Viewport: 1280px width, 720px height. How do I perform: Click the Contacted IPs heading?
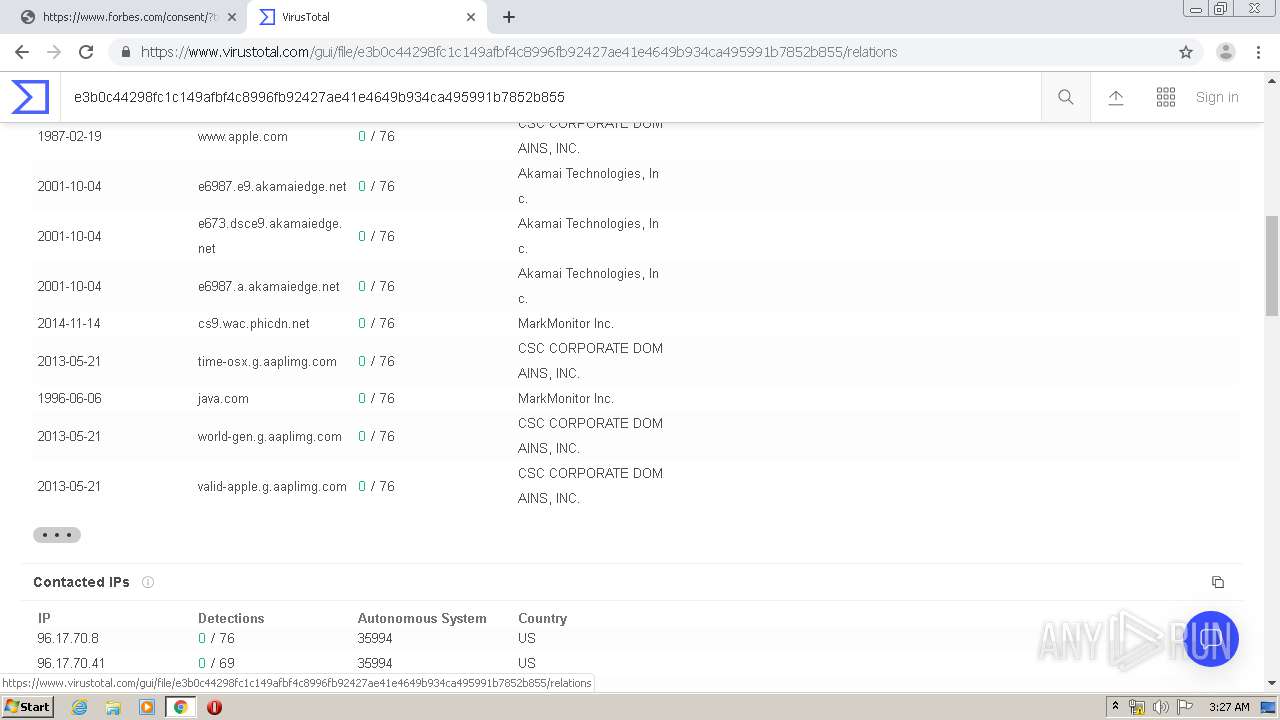(81, 582)
